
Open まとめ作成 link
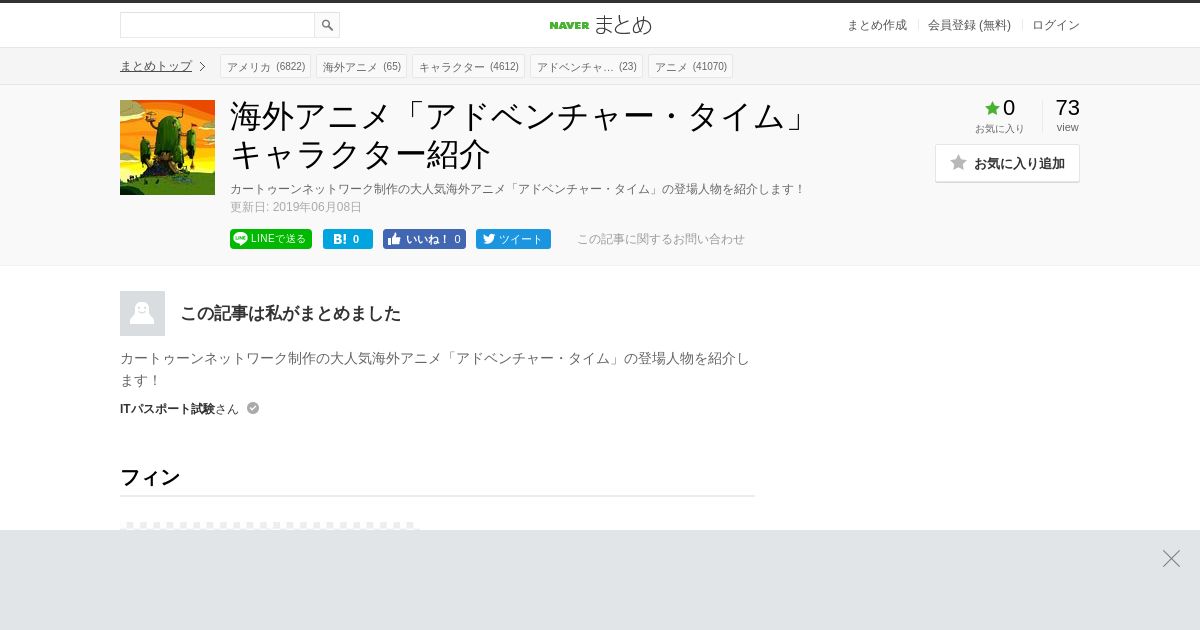pos(877,25)
